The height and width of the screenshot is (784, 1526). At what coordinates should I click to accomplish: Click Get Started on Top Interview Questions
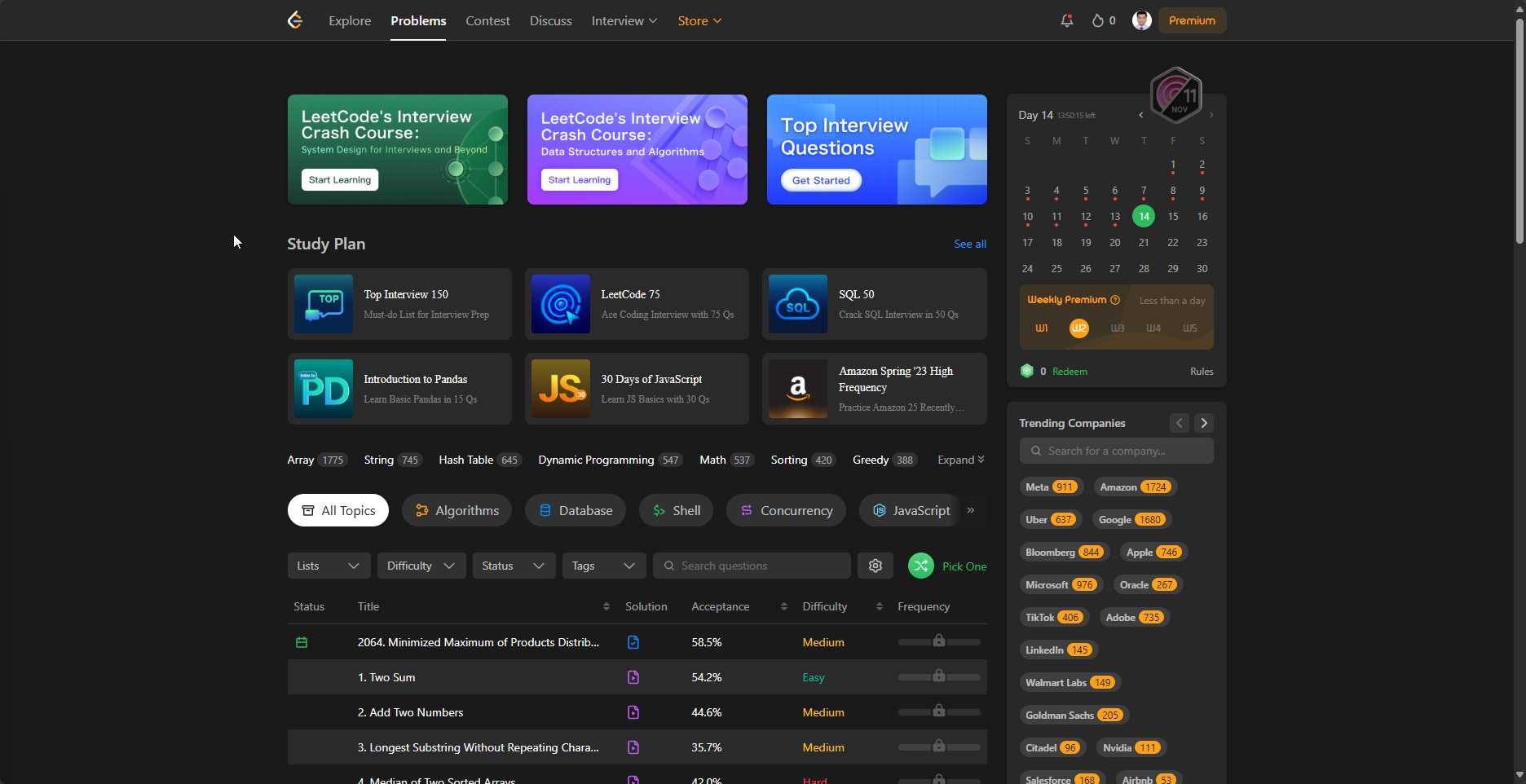821,180
